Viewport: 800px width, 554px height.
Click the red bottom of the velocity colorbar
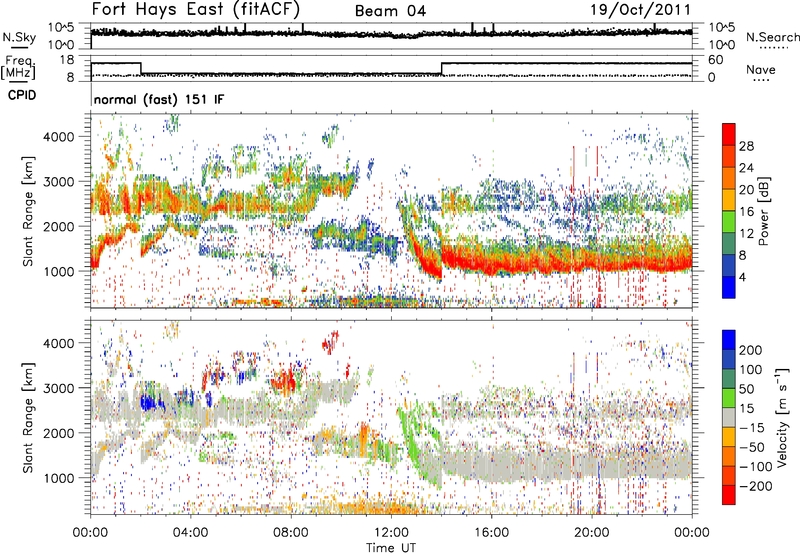pyautogui.click(x=729, y=495)
